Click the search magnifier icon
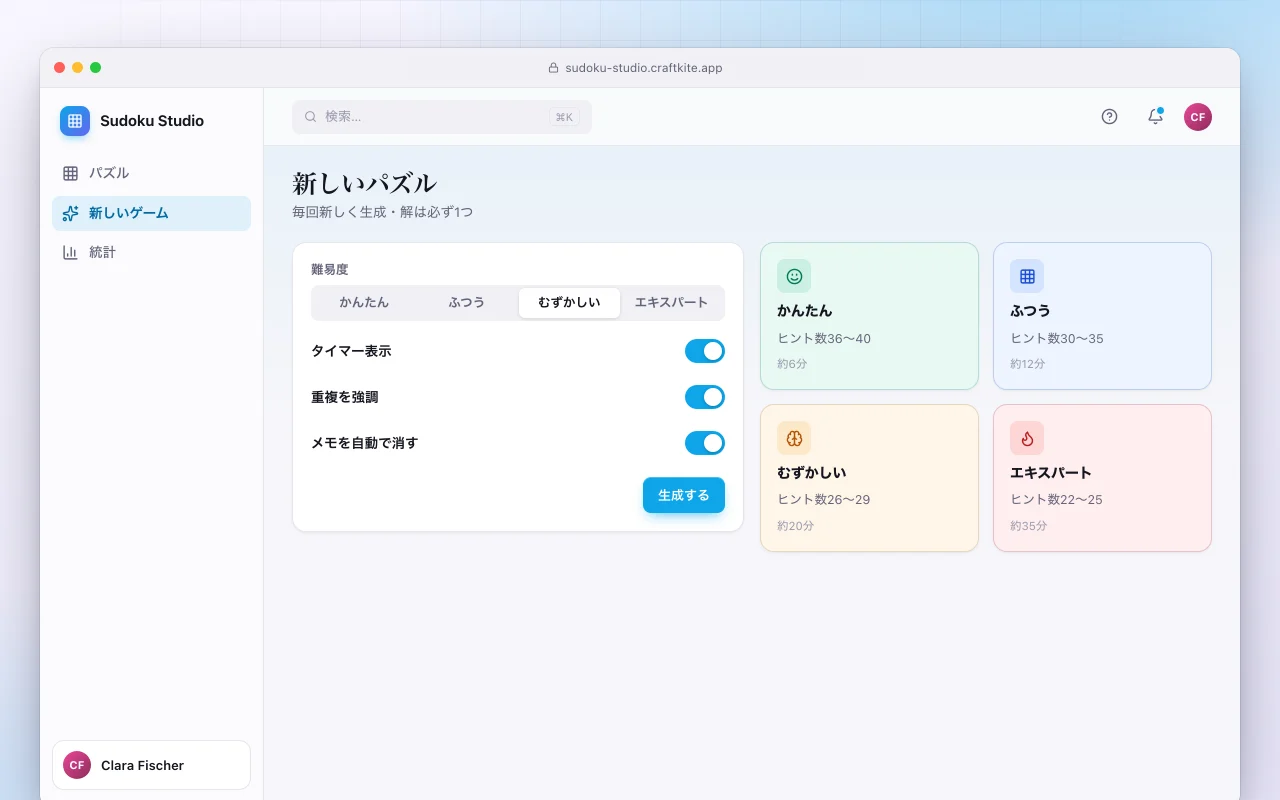This screenshot has width=1280, height=800. pos(311,117)
